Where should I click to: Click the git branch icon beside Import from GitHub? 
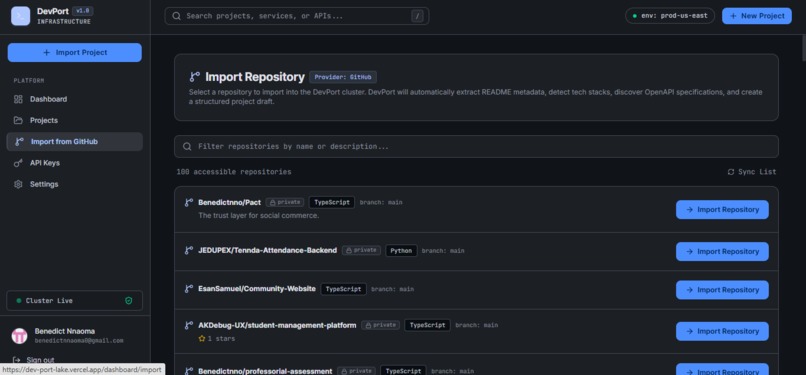point(19,142)
